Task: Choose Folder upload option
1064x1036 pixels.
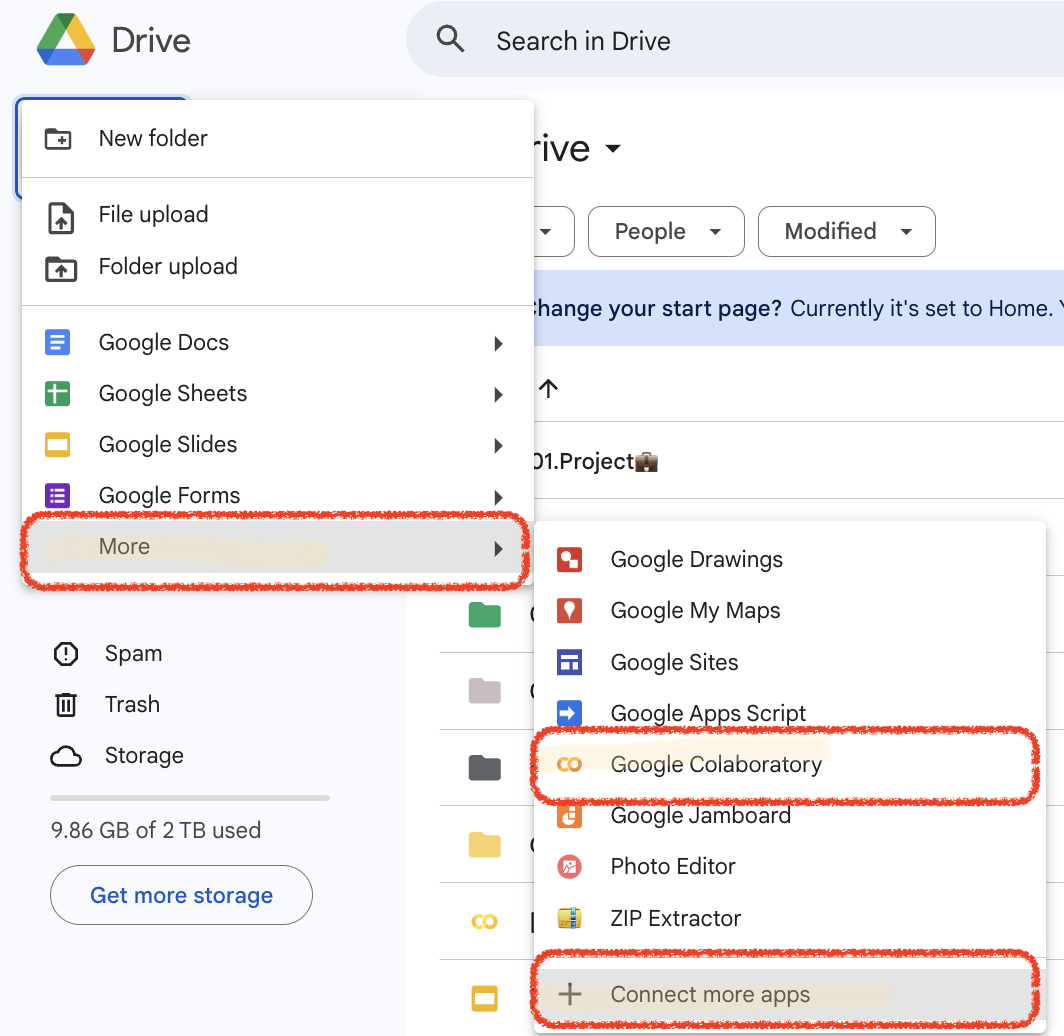Action: 278,267
